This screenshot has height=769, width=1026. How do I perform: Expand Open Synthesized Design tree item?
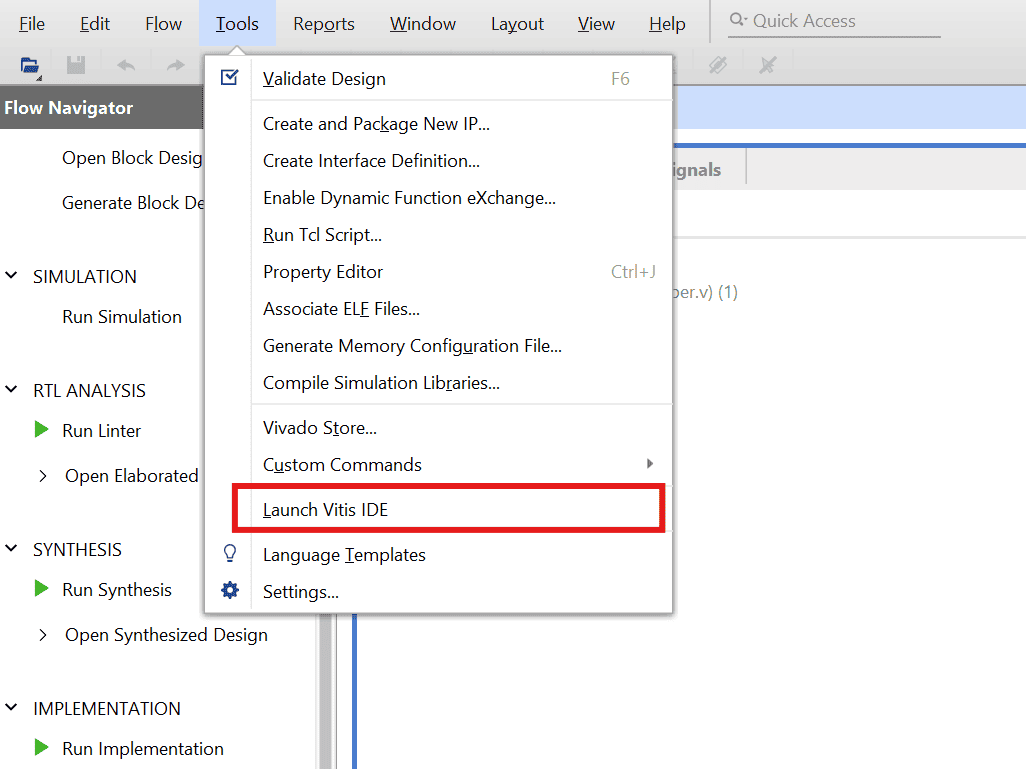pos(43,635)
